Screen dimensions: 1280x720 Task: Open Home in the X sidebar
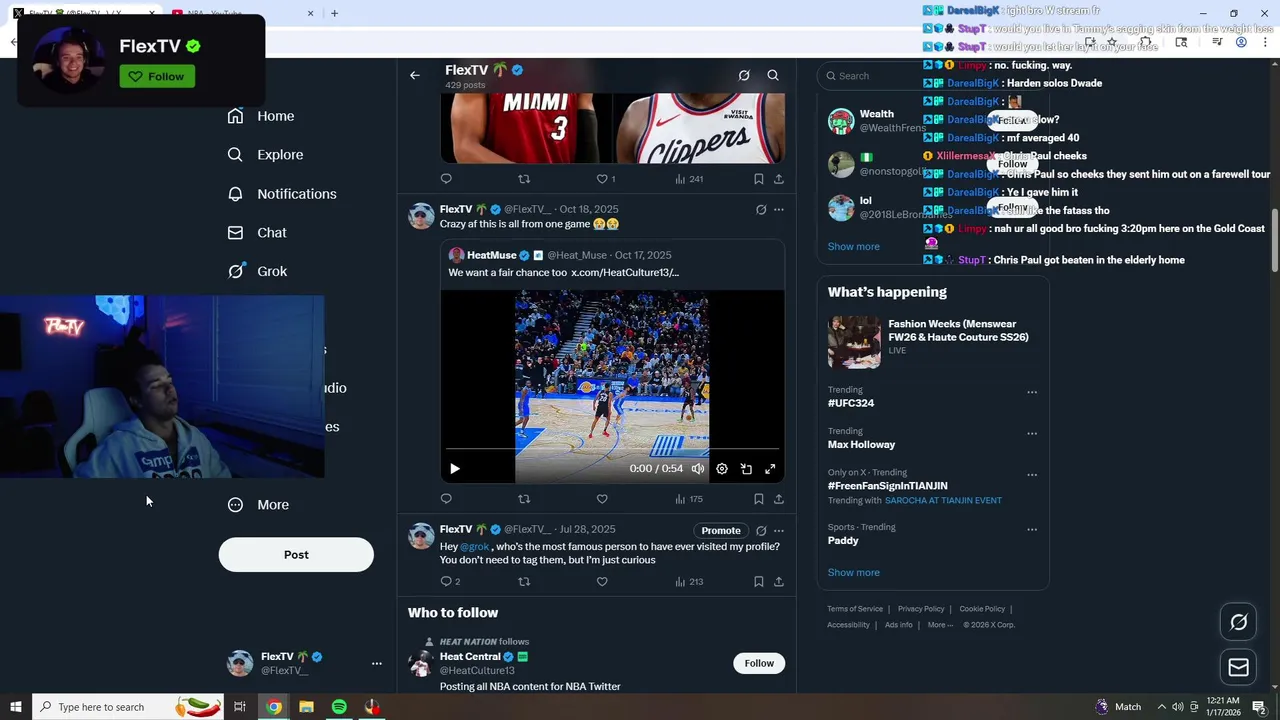[x=261, y=116]
